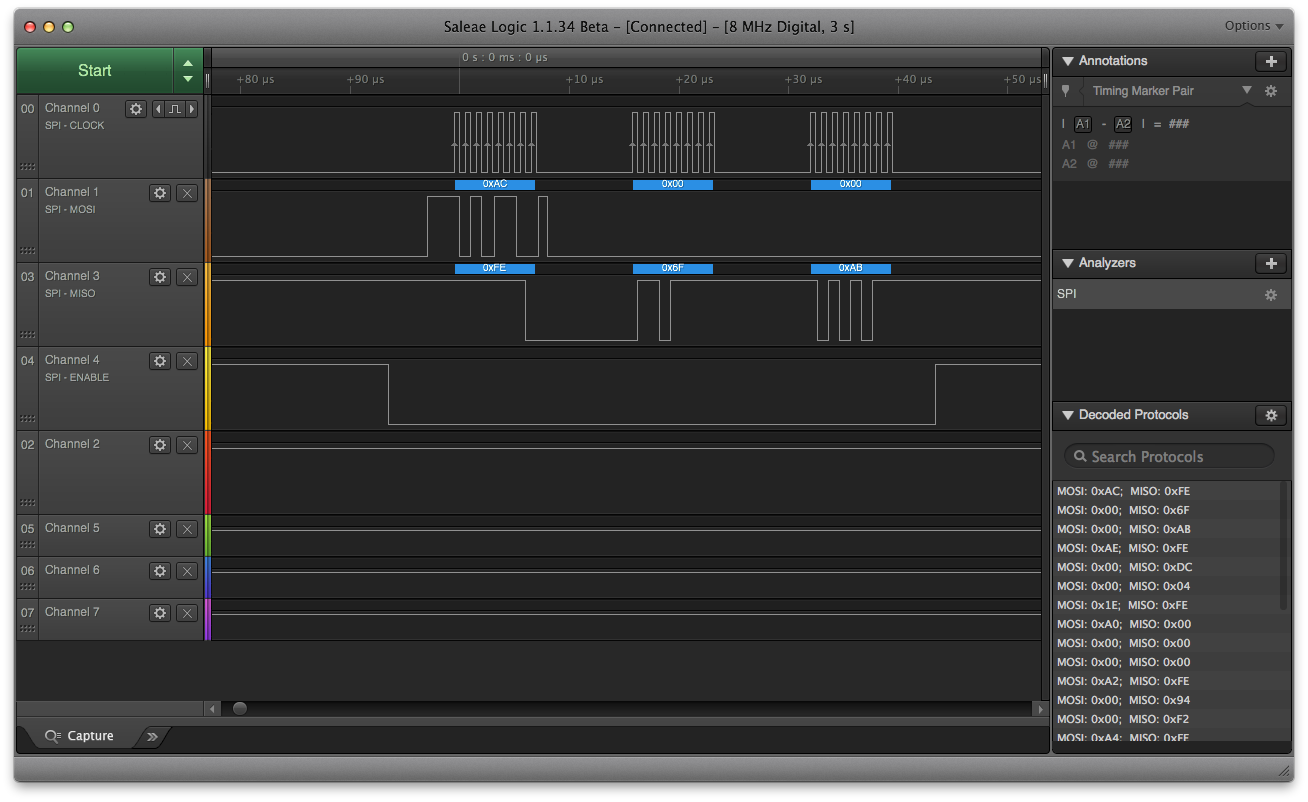Select row MOSI: 0x00; MISO: 0x94
The width and height of the screenshot is (1308, 802).
coord(1166,700)
